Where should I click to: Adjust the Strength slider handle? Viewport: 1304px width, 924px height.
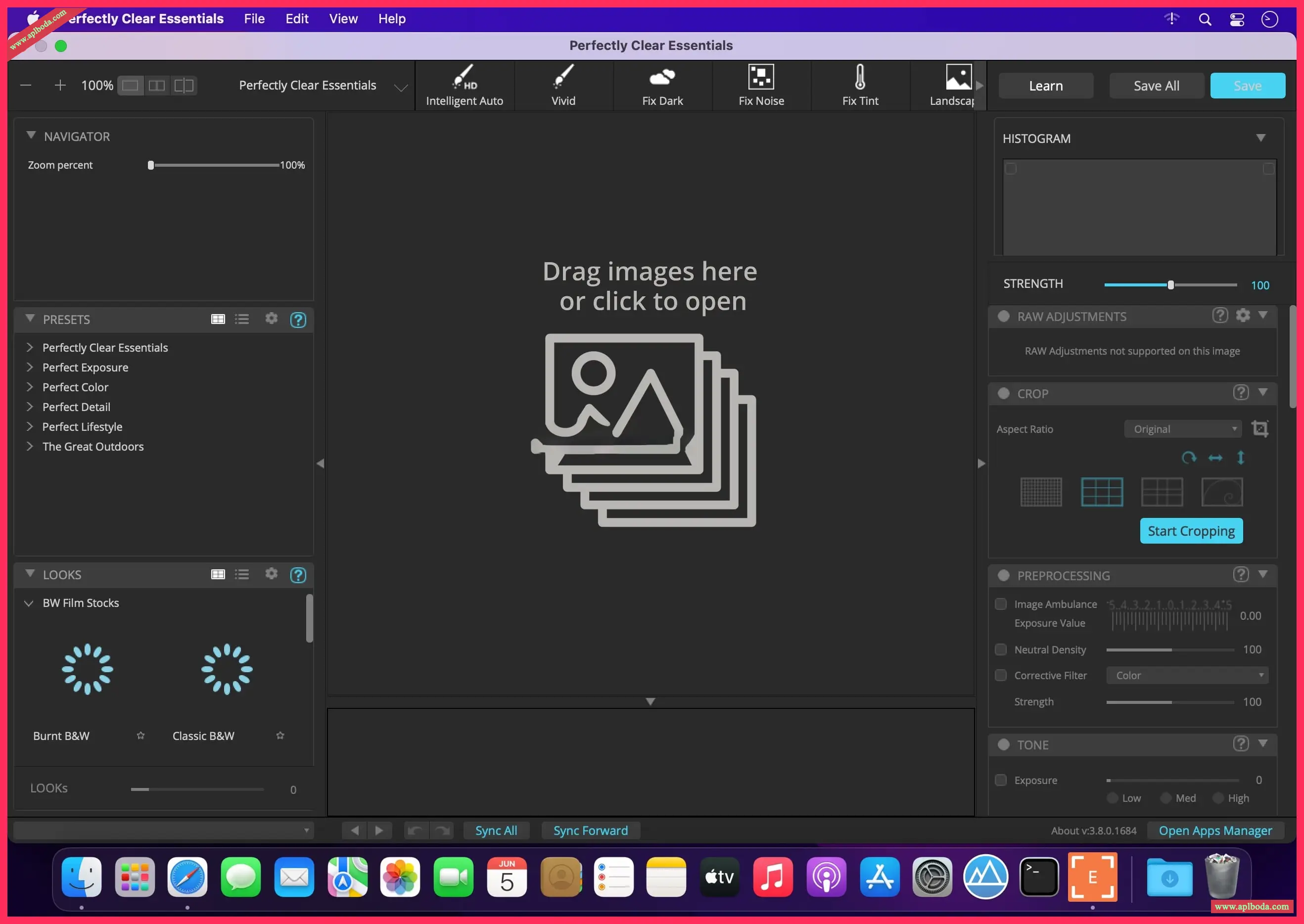(x=1170, y=285)
